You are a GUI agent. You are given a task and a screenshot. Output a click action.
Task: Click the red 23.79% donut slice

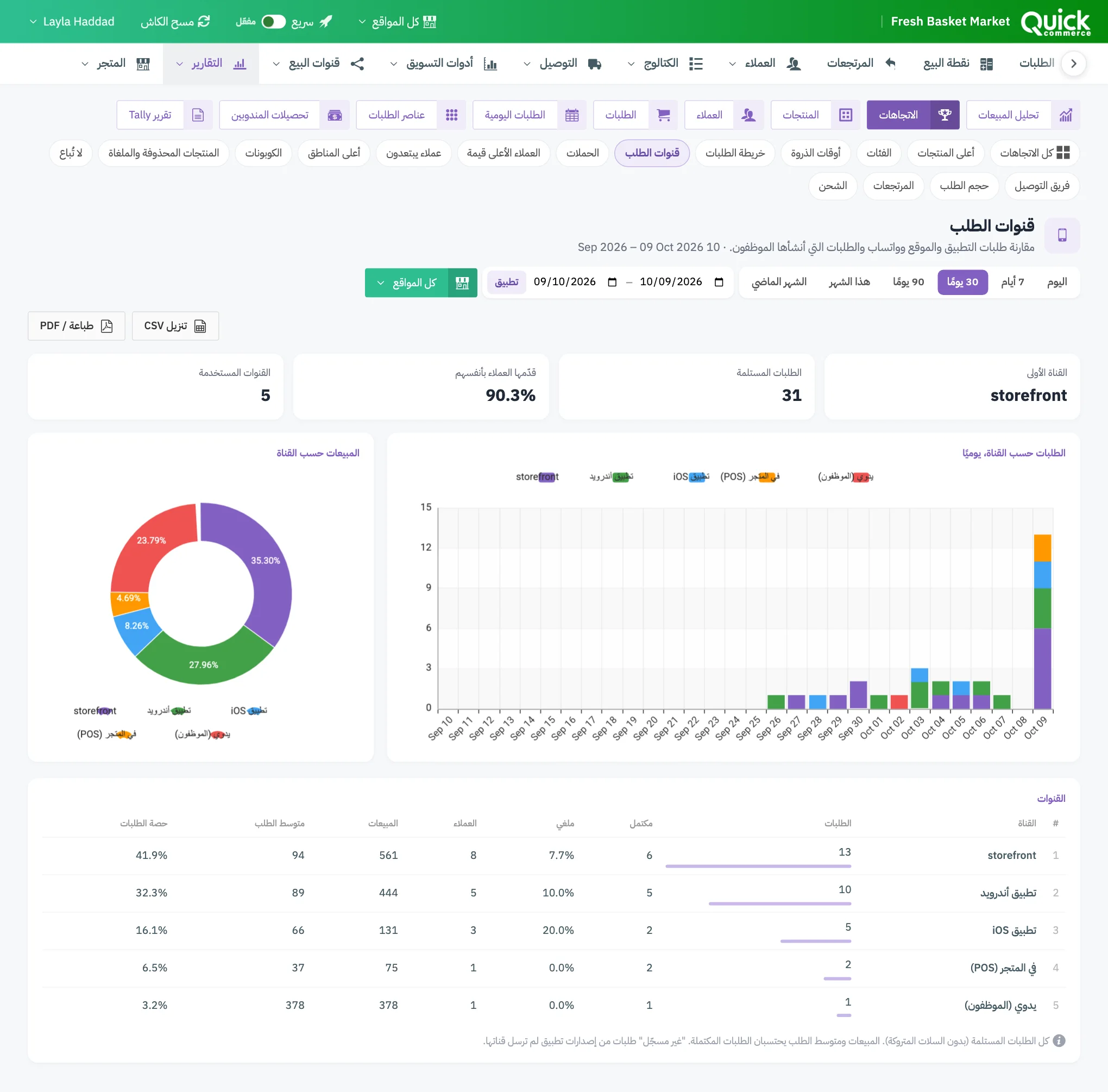pos(151,541)
